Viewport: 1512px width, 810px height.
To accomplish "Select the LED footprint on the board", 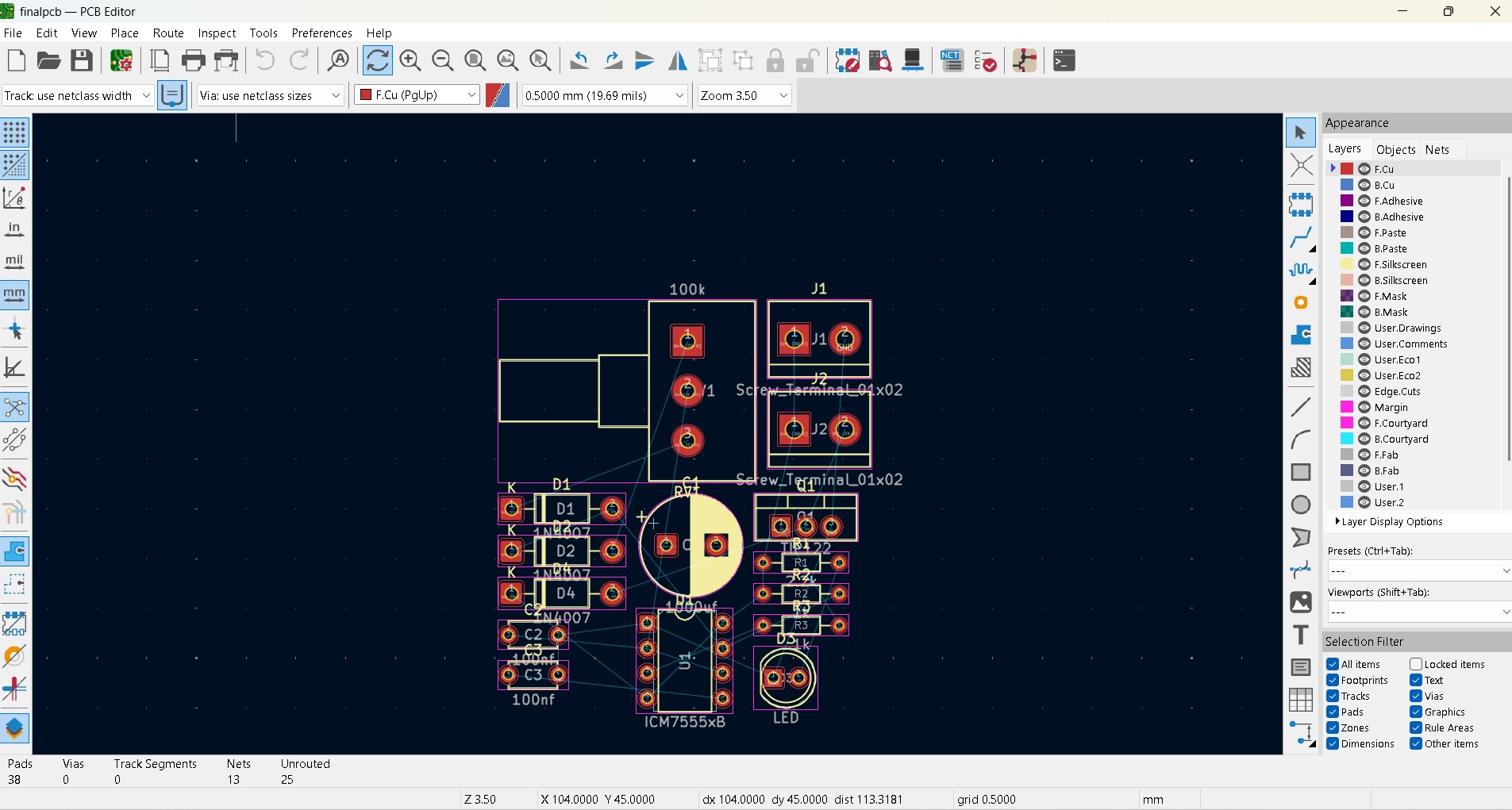I will tap(787, 680).
